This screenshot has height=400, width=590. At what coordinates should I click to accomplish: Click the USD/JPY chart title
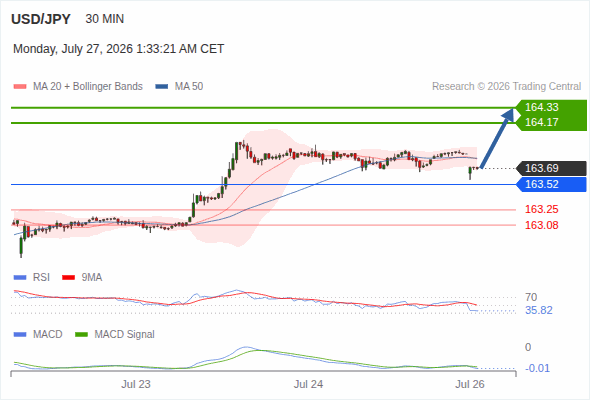[x=41, y=19]
